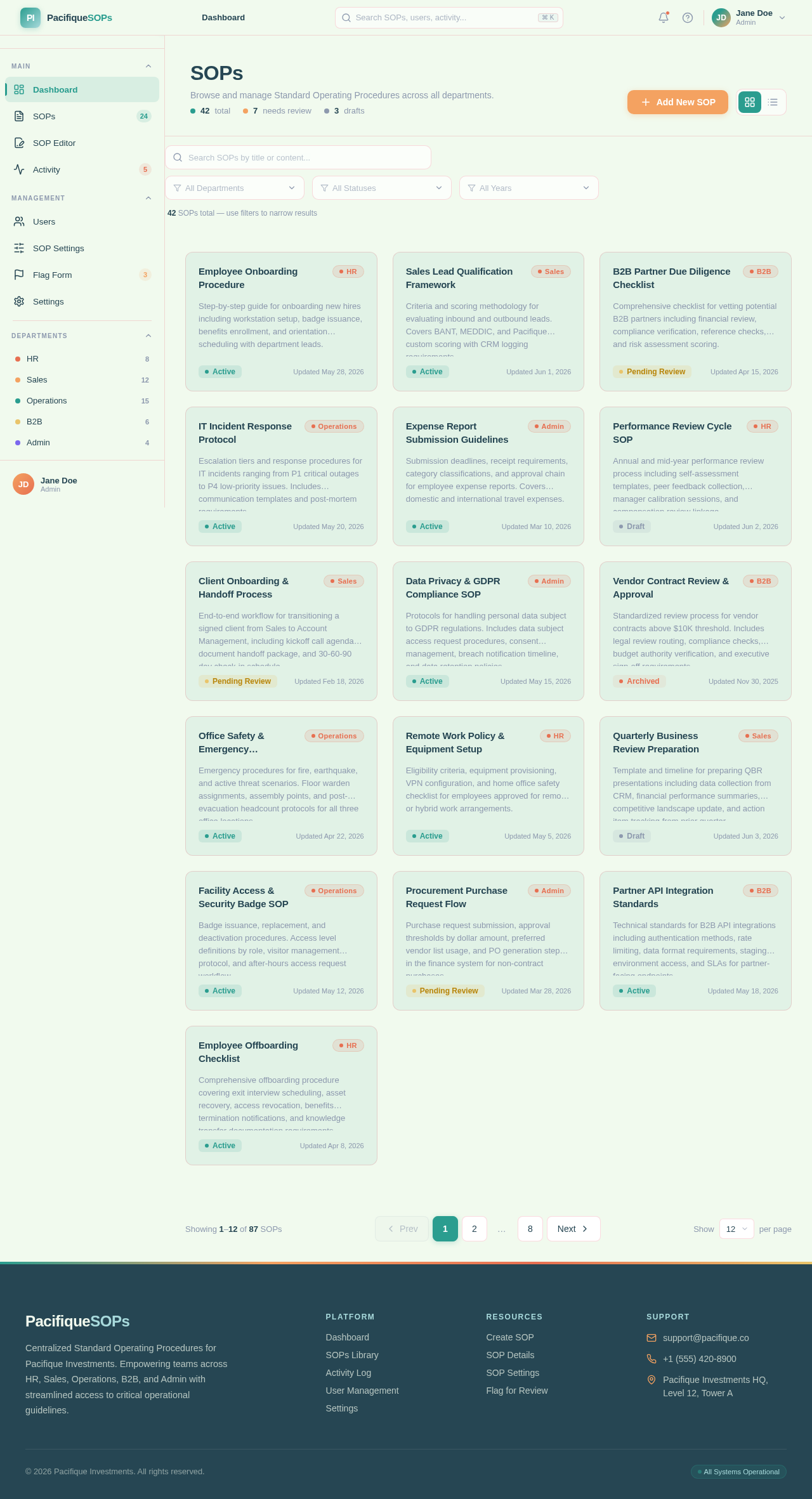Click Add New SOP button
The image size is (812, 1499).
(x=678, y=102)
